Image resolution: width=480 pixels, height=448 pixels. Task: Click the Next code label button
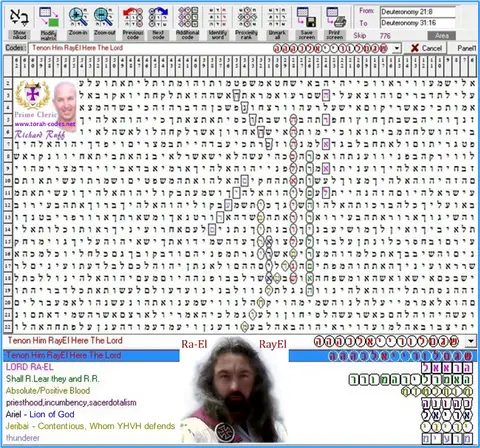click(158, 35)
